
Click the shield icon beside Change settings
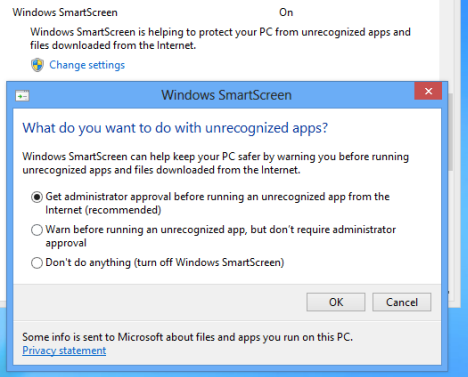click(37, 65)
